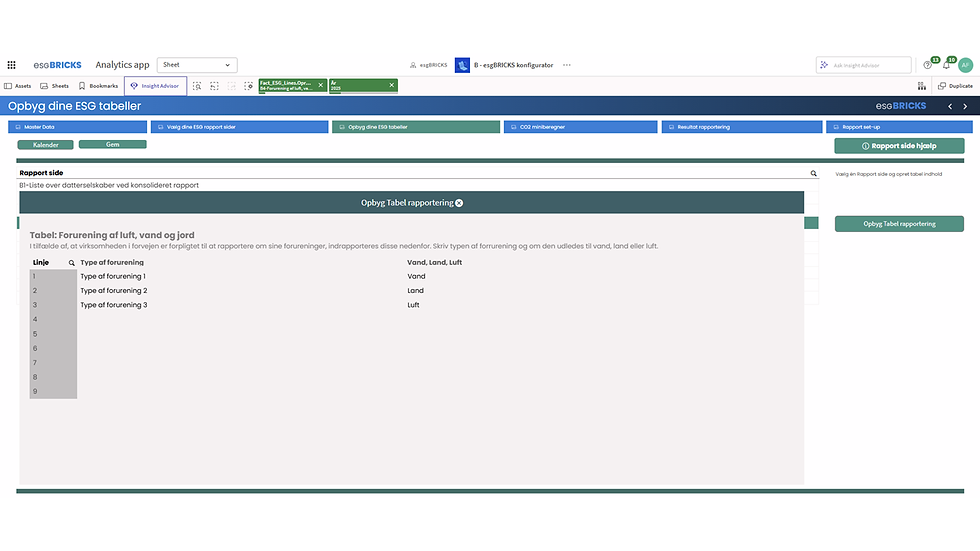Select line number 9 row
Screen dimensions: 980x551
coord(53,391)
